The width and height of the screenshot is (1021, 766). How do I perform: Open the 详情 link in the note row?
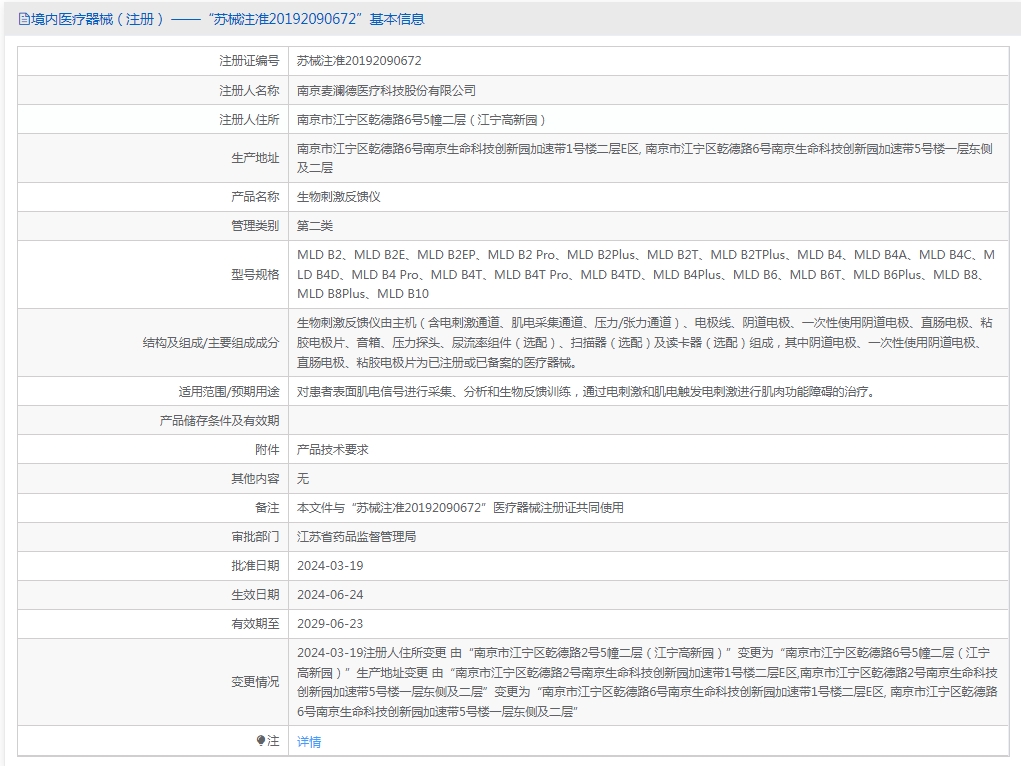[309, 742]
